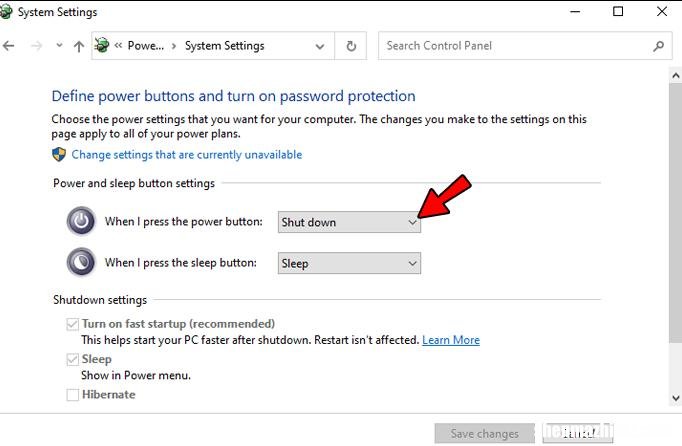Go up one level with up arrow

tap(79, 46)
